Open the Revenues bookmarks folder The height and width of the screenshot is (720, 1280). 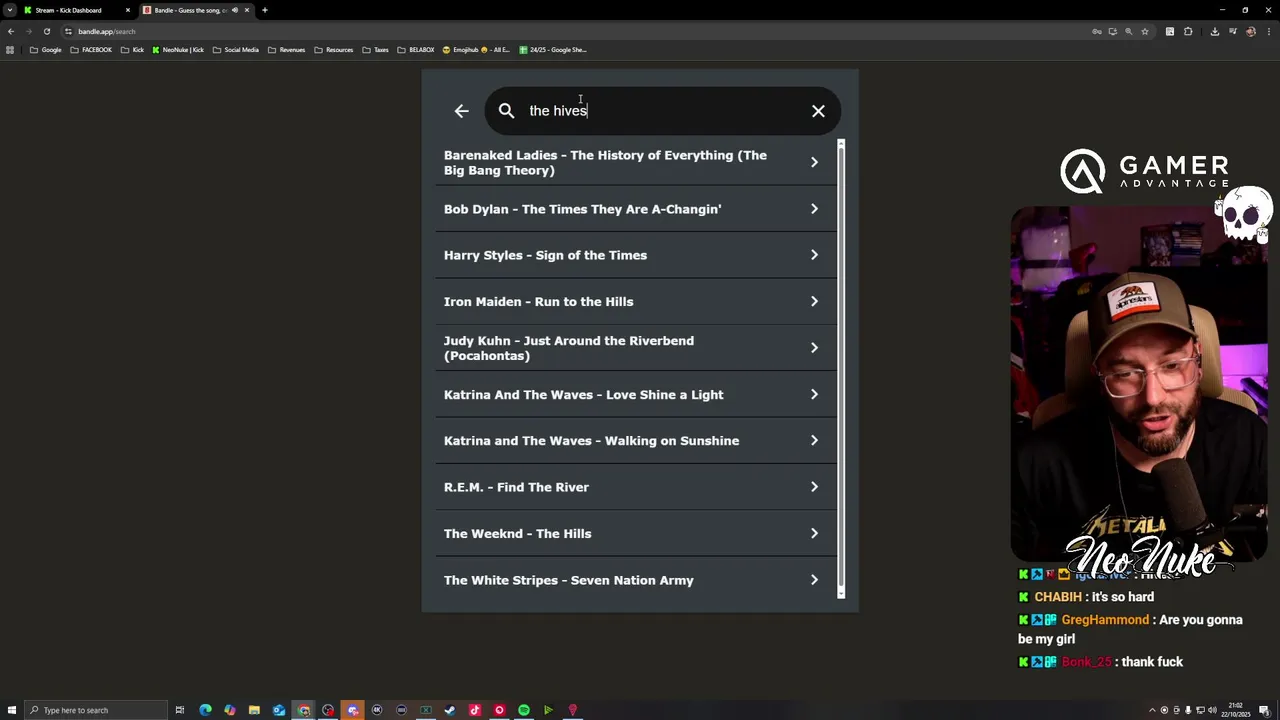click(287, 50)
